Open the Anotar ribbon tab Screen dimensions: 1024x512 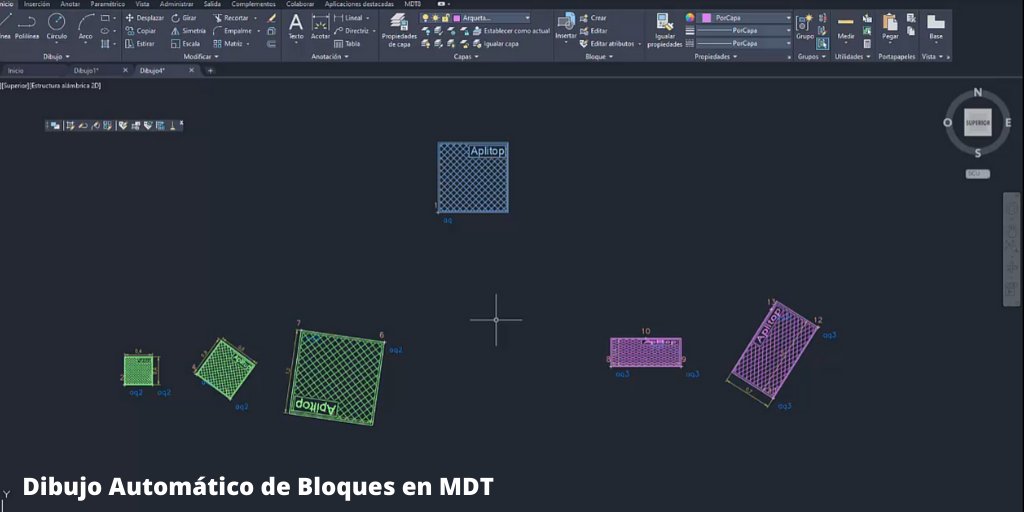pos(70,4)
